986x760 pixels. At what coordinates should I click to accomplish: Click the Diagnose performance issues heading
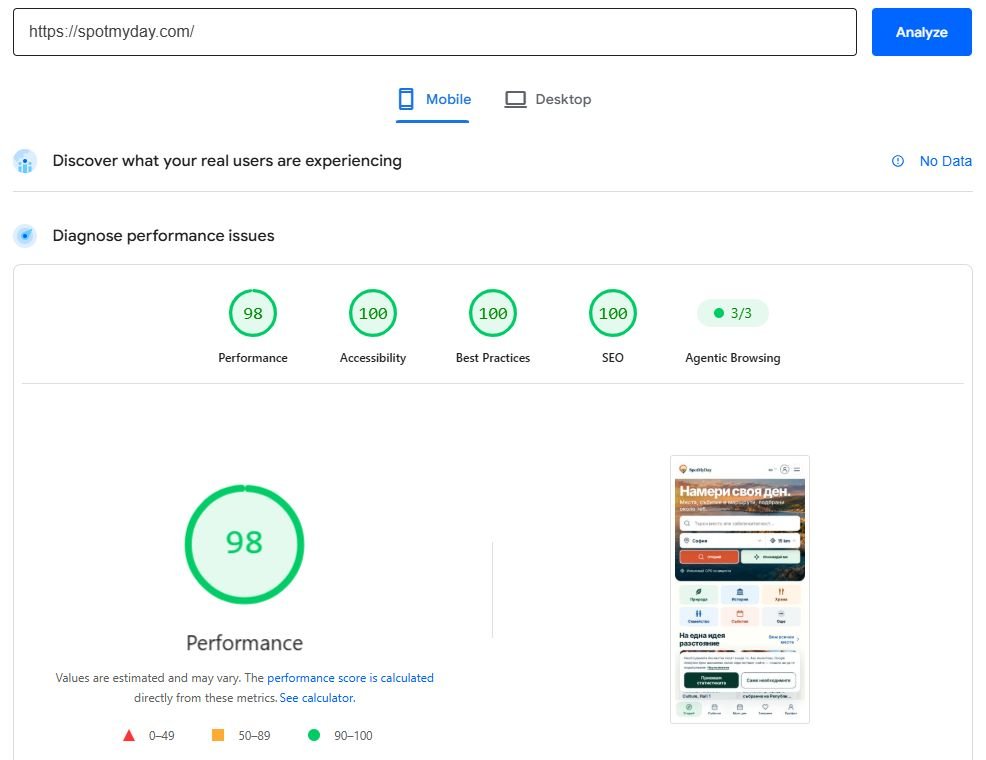[163, 236]
